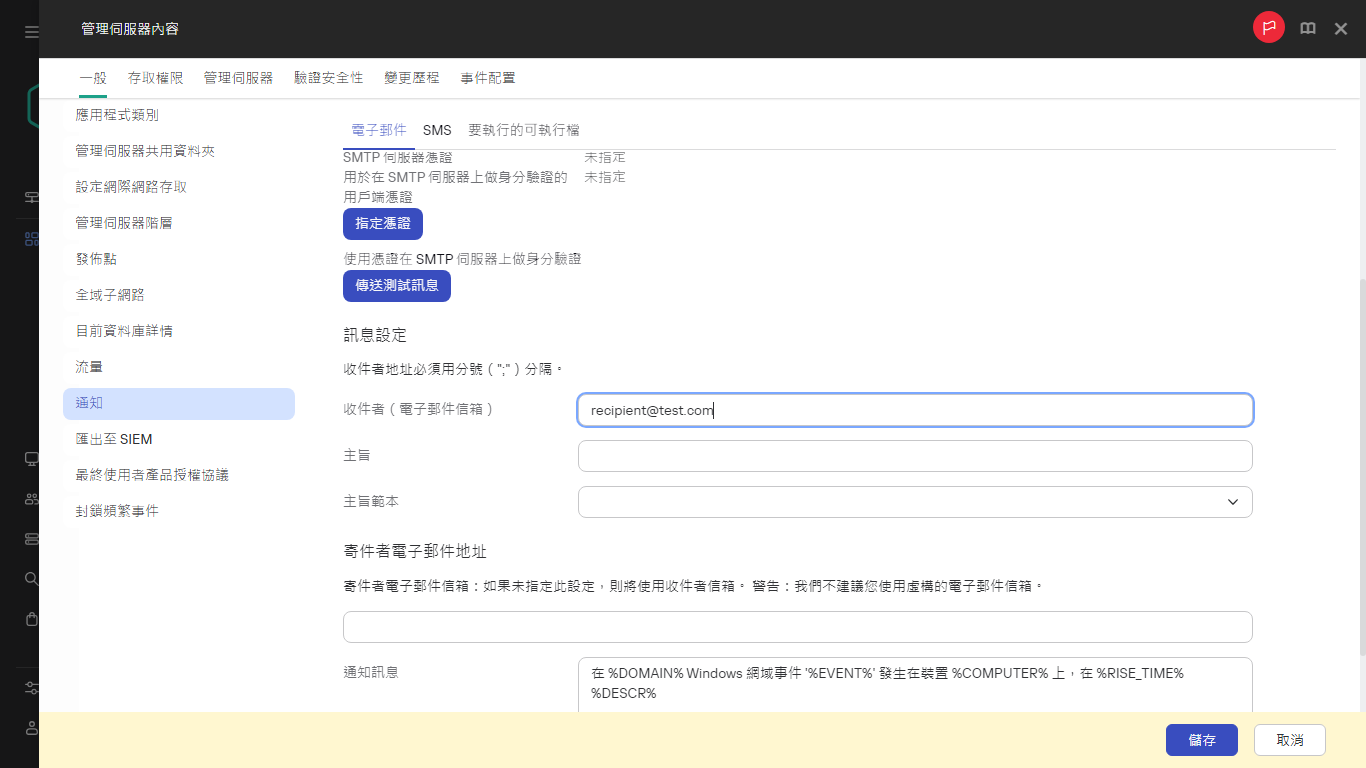Start a search with the magnifier icon
The image size is (1366, 768).
30,579
